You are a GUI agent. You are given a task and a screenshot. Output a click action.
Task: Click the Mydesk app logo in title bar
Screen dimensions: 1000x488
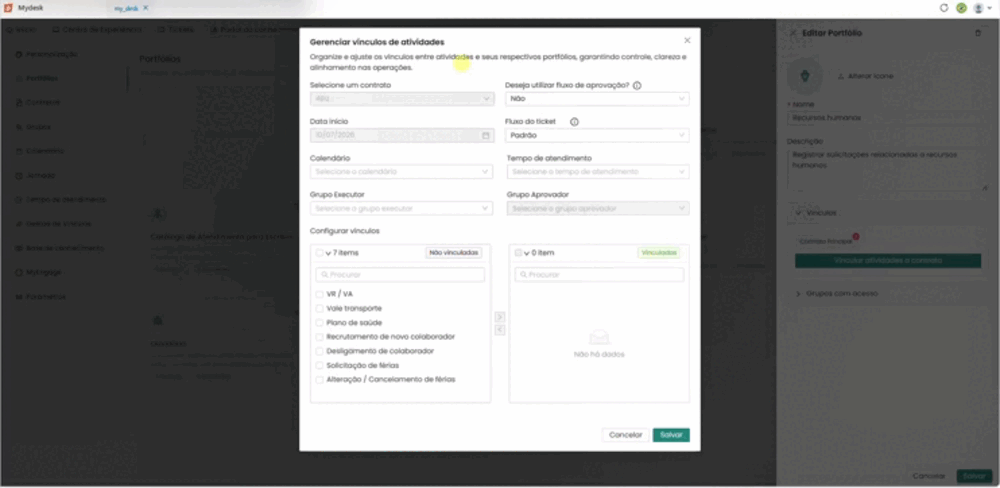[x=8, y=8]
